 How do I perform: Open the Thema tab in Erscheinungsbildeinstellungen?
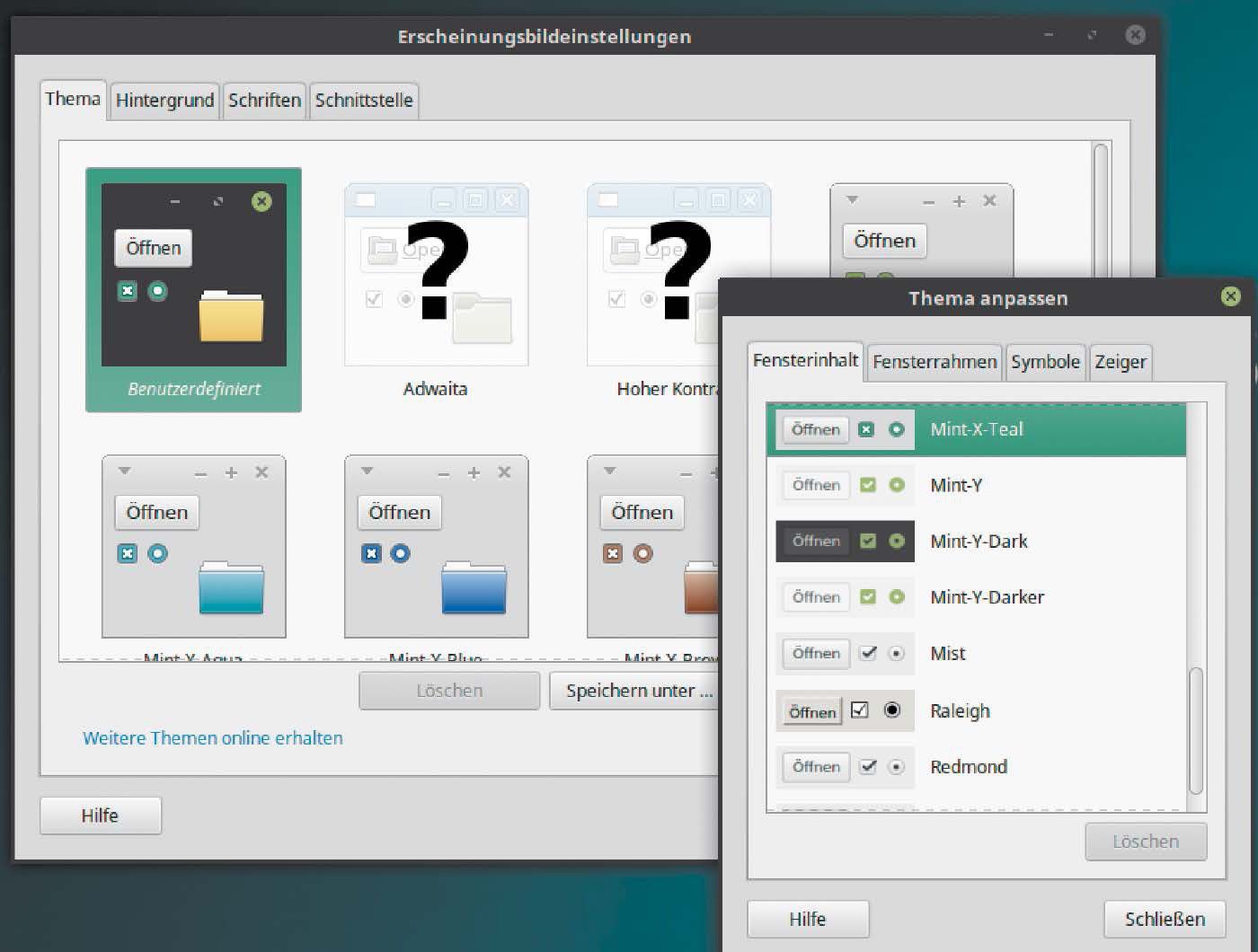coord(73,99)
